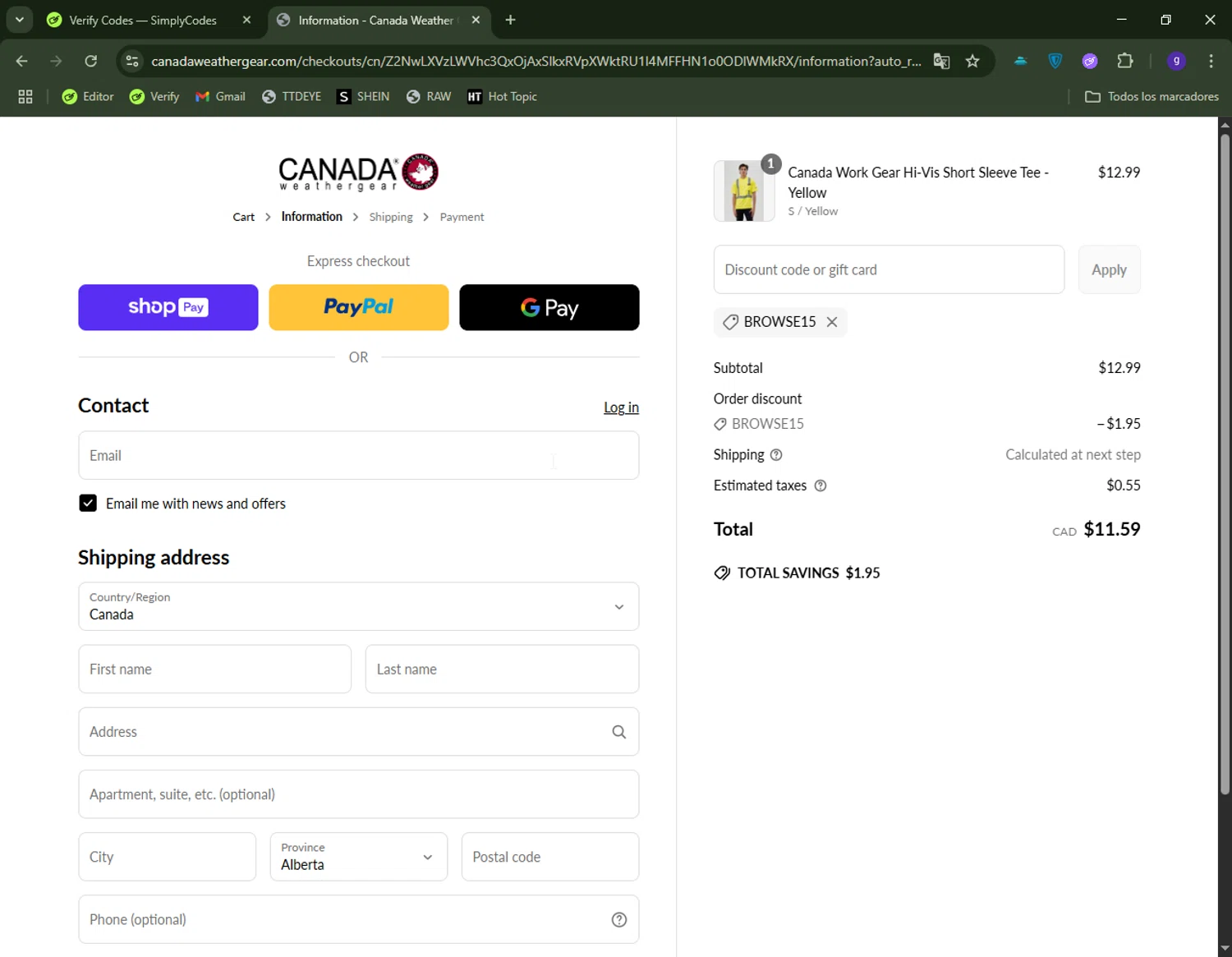Screen dimensions: 1232x957
Task: Open the tab search dropdown arrow
Action: point(20,20)
